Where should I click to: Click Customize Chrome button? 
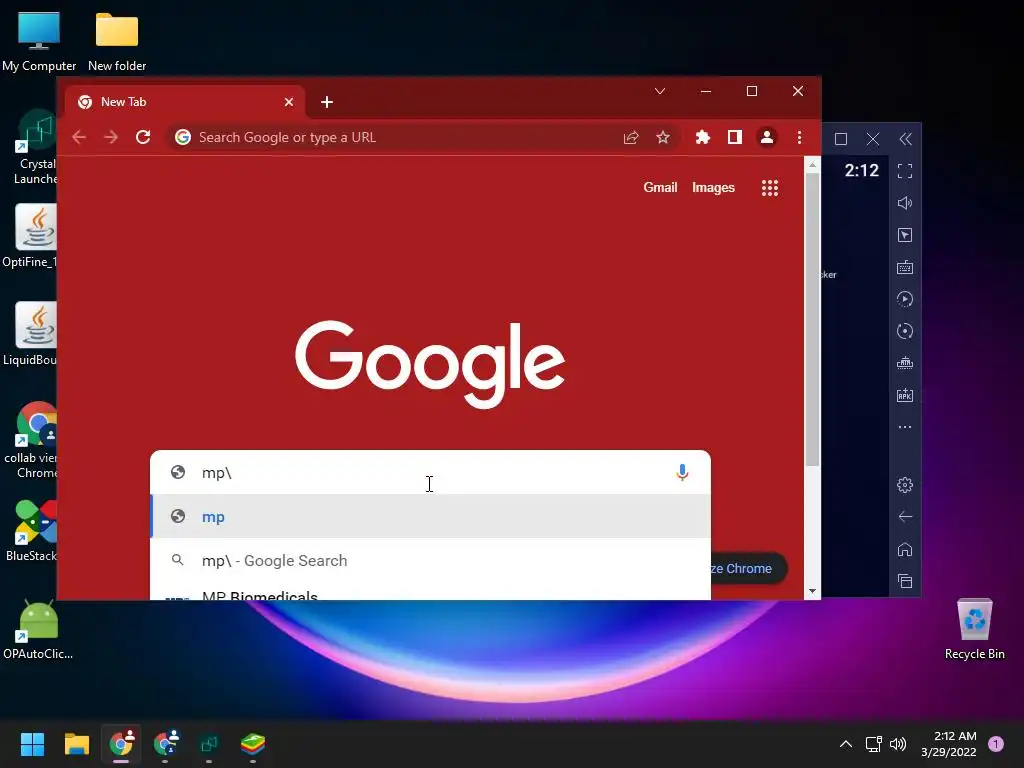(x=748, y=569)
